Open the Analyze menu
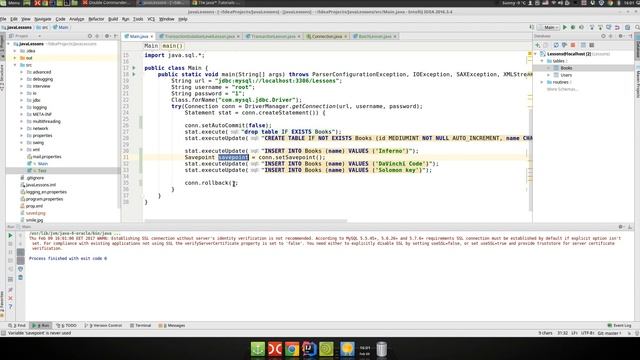This screenshot has width=640, height=360. (76, 19)
